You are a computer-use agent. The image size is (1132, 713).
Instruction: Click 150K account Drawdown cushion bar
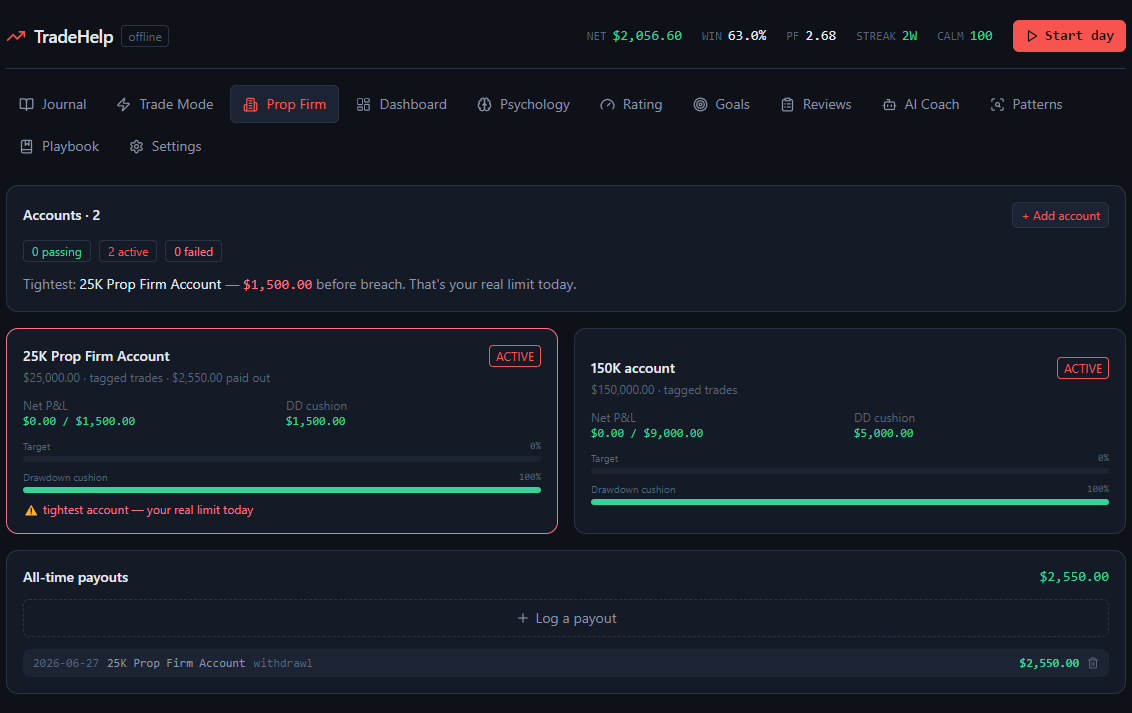(x=850, y=502)
